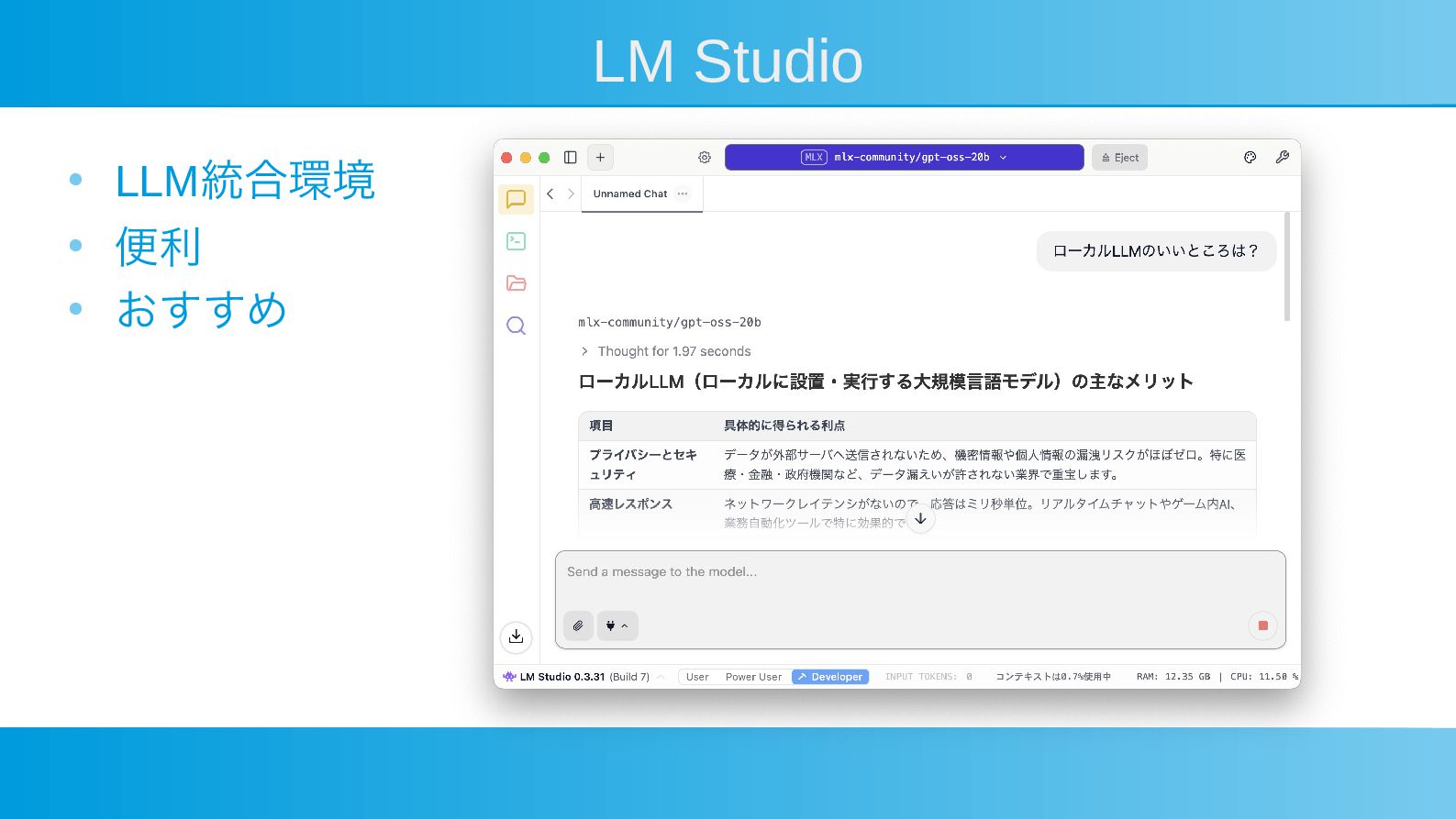The width and height of the screenshot is (1456, 819).
Task: Open model settings gear beside the model selector
Action: coord(705,158)
